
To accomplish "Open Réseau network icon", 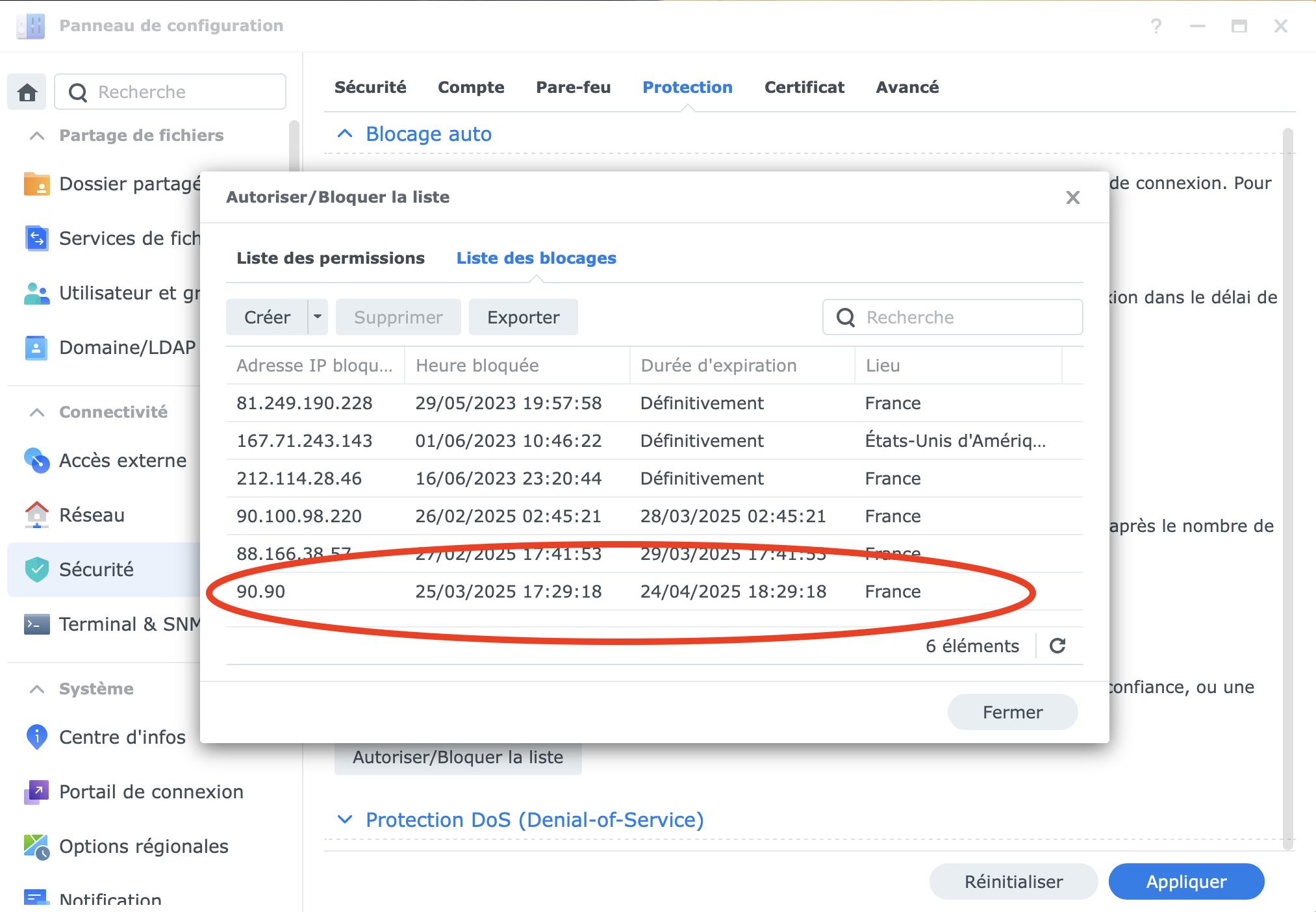I will click(36, 515).
